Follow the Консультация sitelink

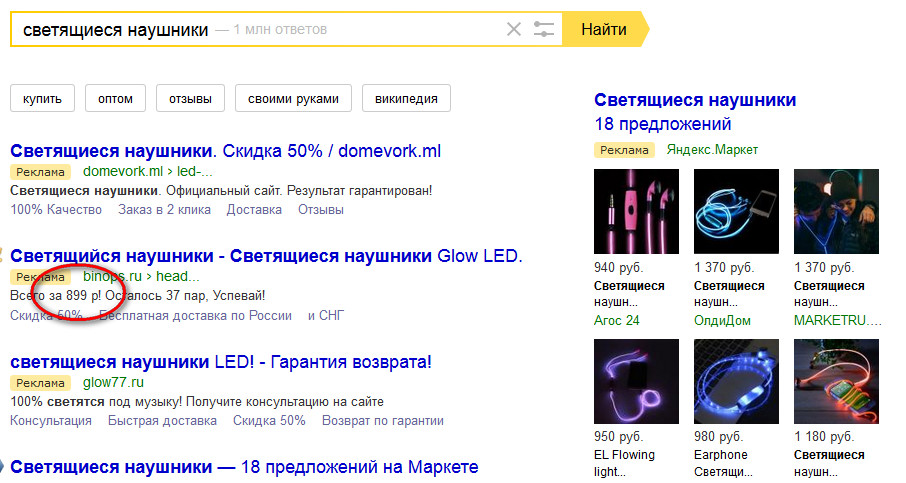[x=51, y=421]
